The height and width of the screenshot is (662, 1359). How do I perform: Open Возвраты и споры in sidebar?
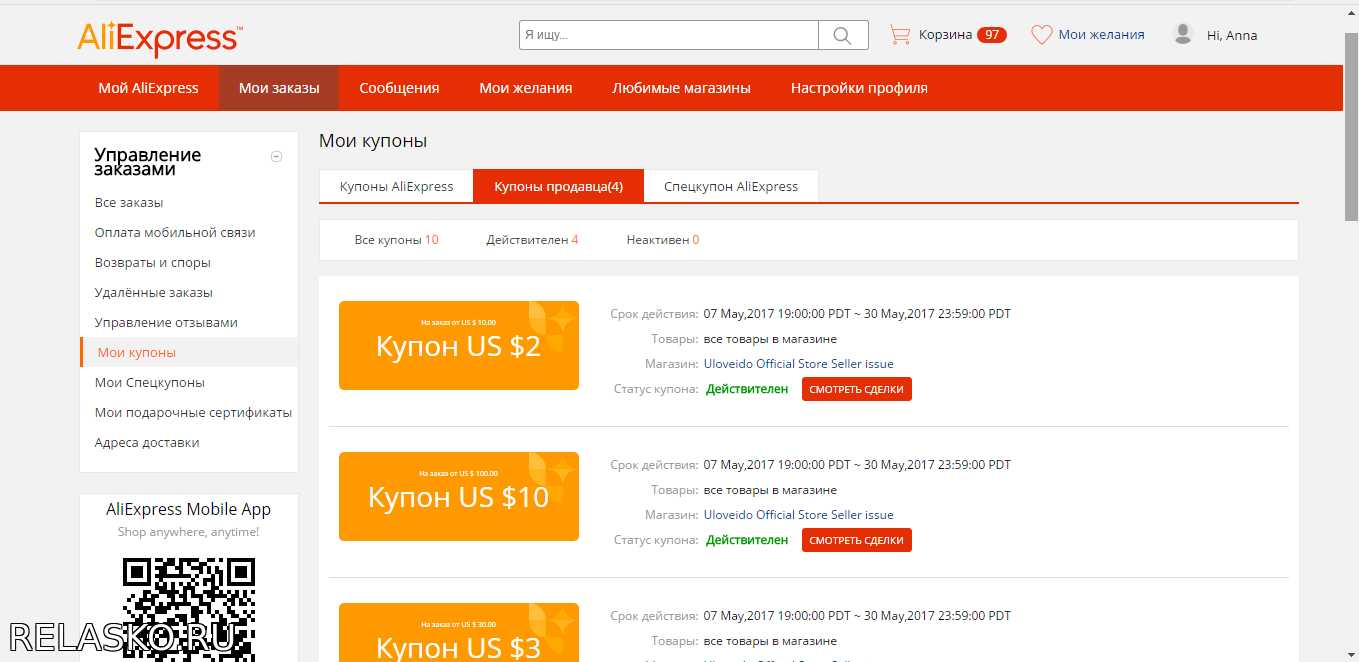click(x=153, y=263)
